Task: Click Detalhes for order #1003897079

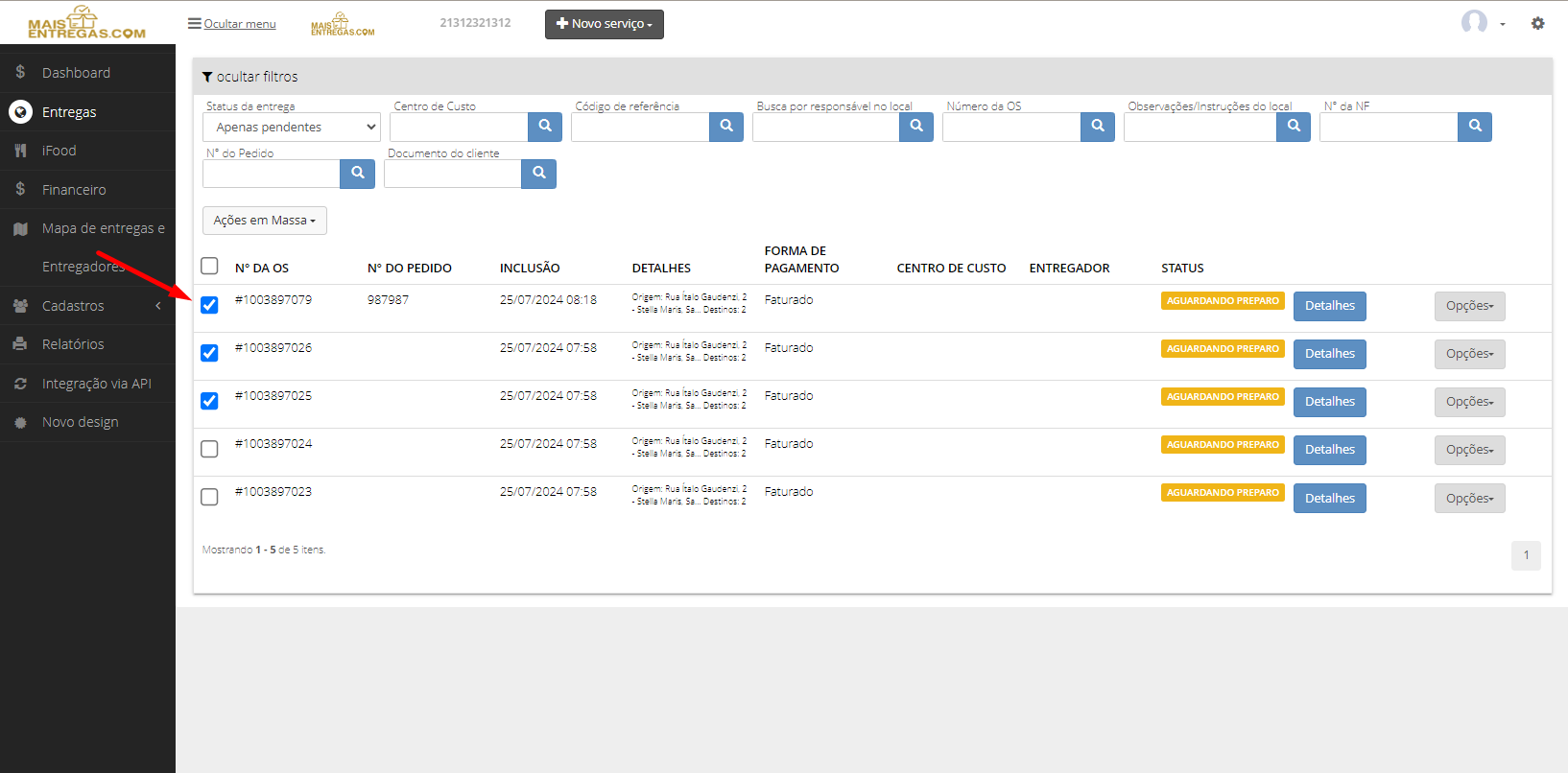Action: click(x=1330, y=306)
